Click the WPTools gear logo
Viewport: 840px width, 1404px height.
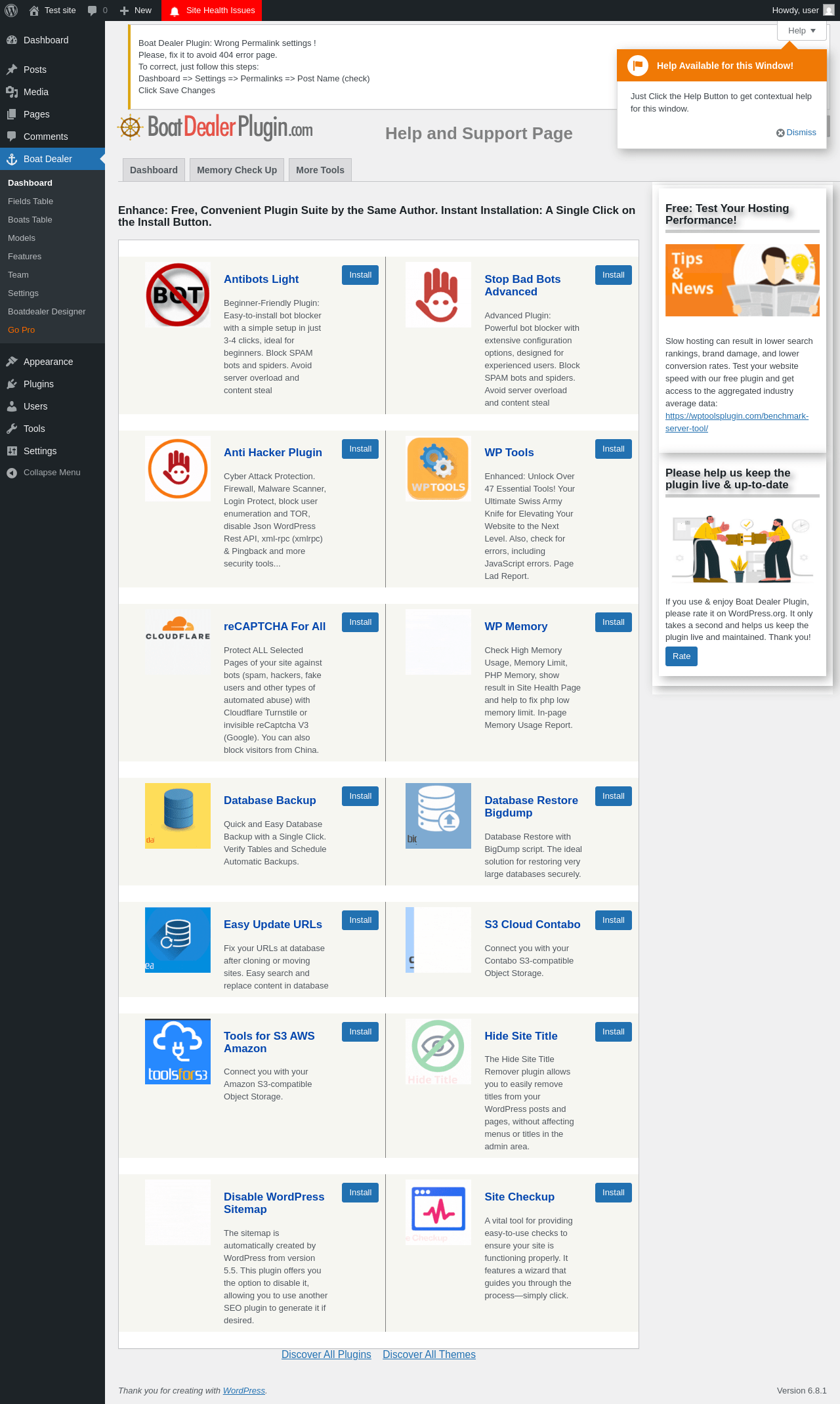click(438, 469)
